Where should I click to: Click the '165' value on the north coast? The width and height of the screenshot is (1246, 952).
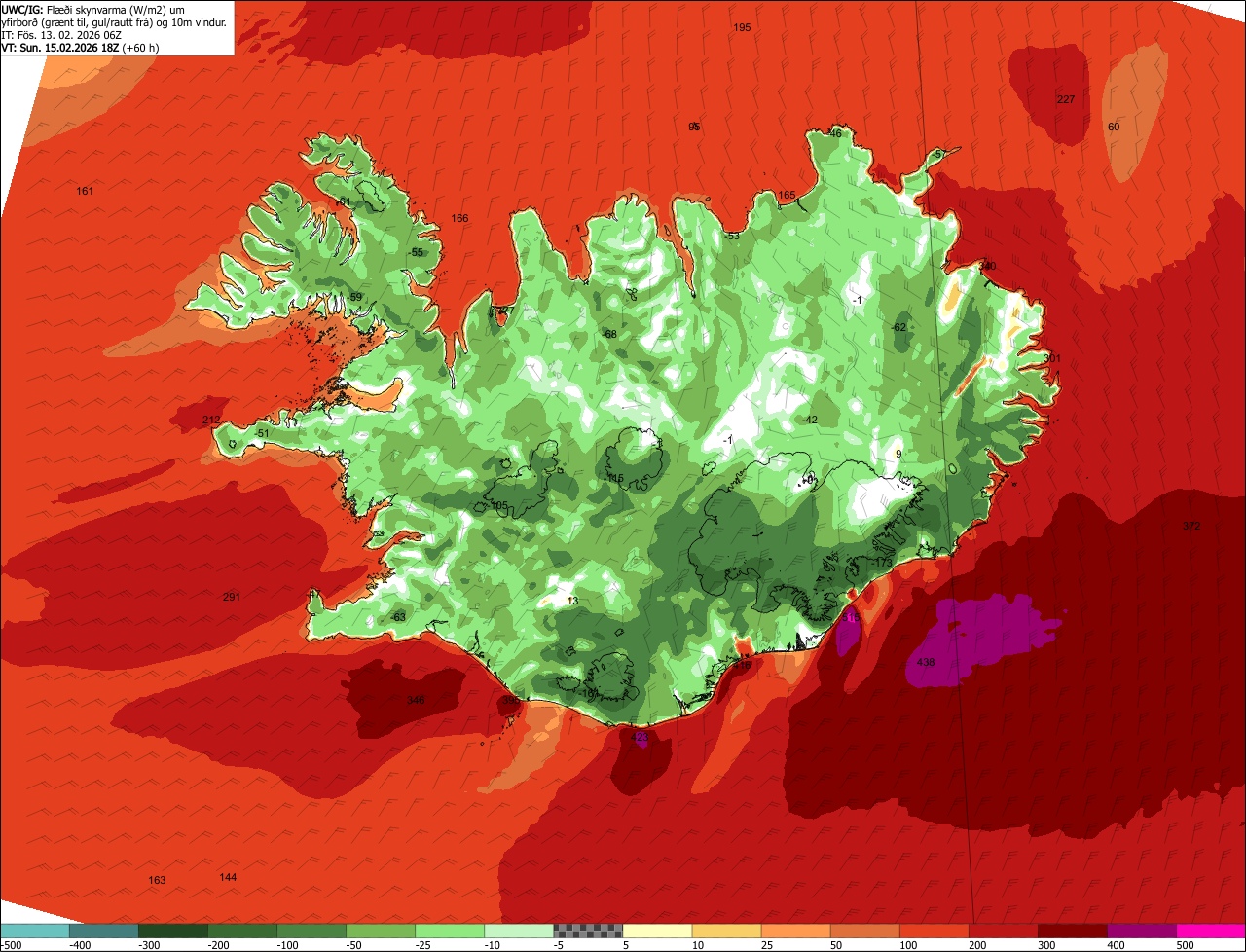787,195
